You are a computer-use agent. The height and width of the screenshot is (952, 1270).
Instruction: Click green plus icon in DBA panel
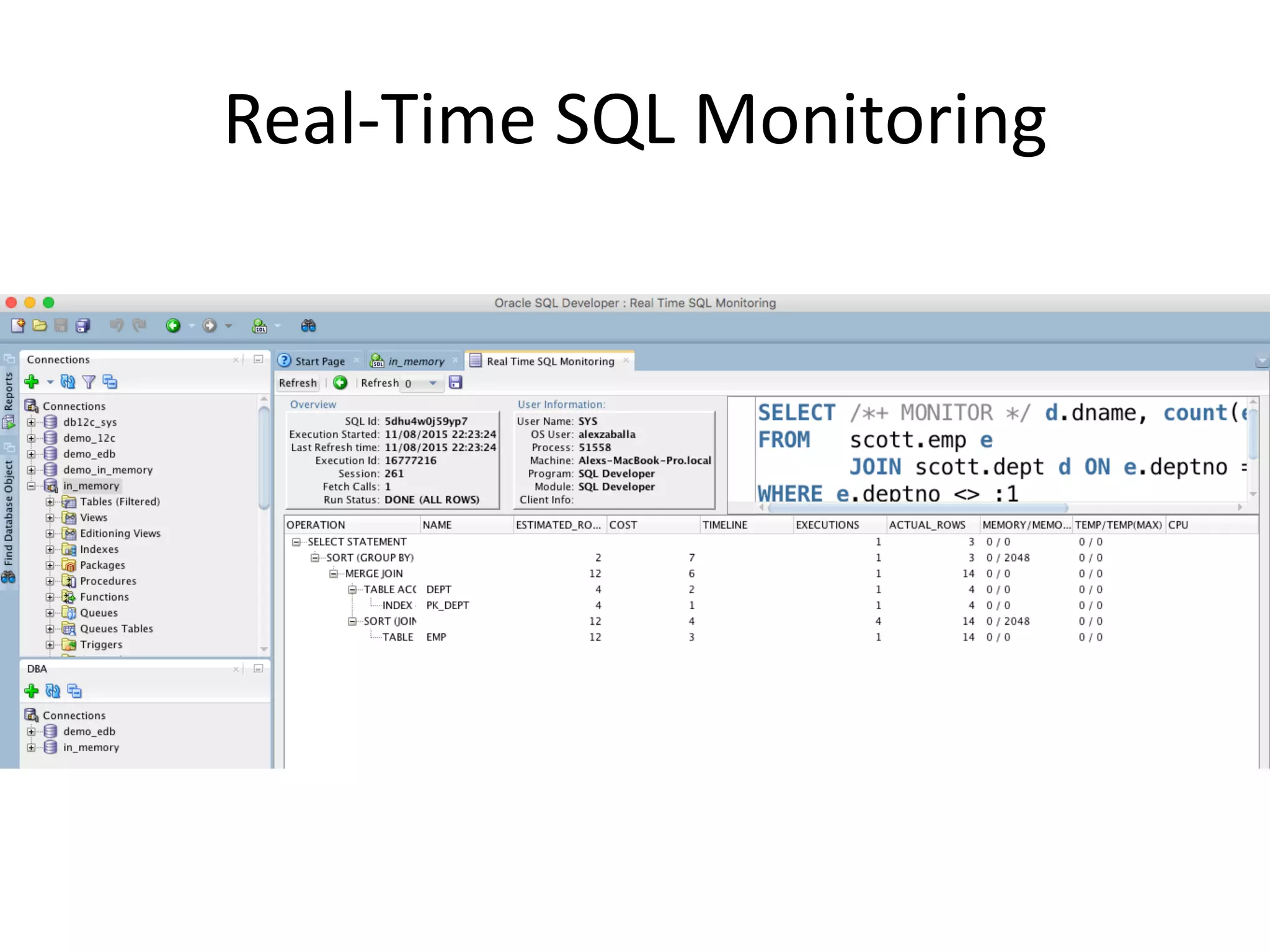(x=32, y=690)
